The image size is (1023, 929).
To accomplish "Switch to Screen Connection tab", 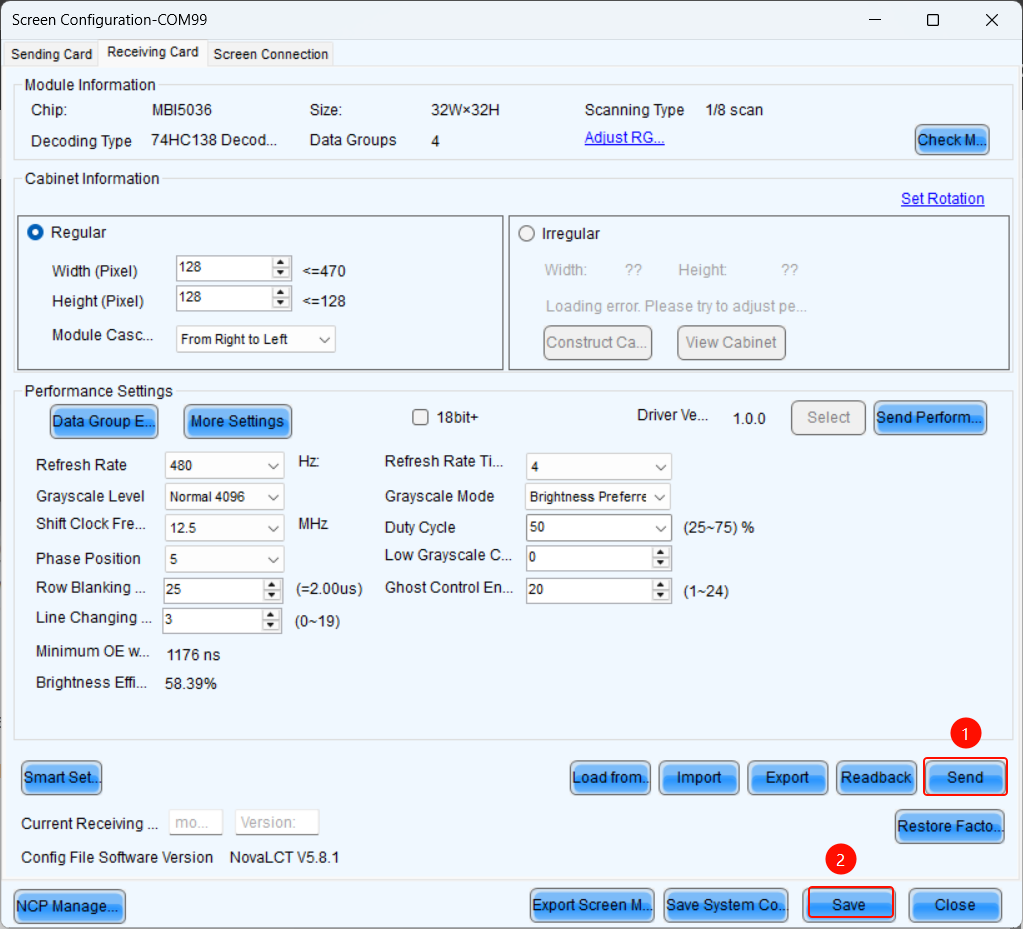I will point(271,54).
